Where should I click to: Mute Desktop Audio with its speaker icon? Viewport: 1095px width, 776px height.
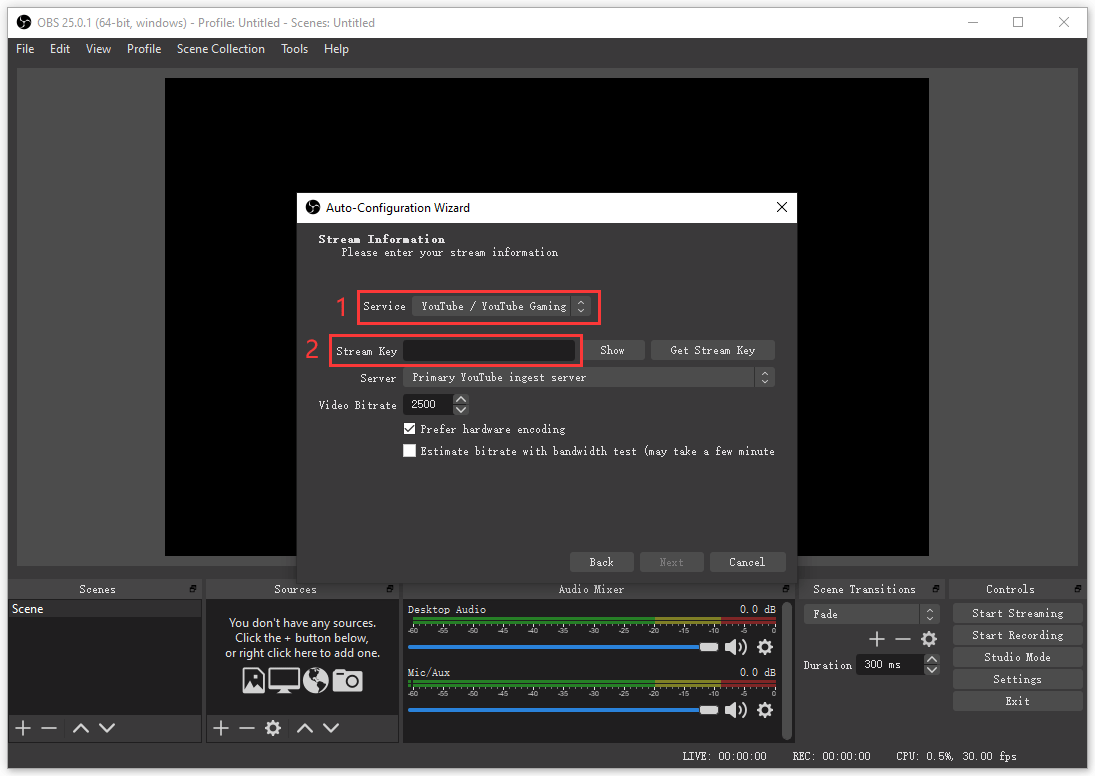735,647
